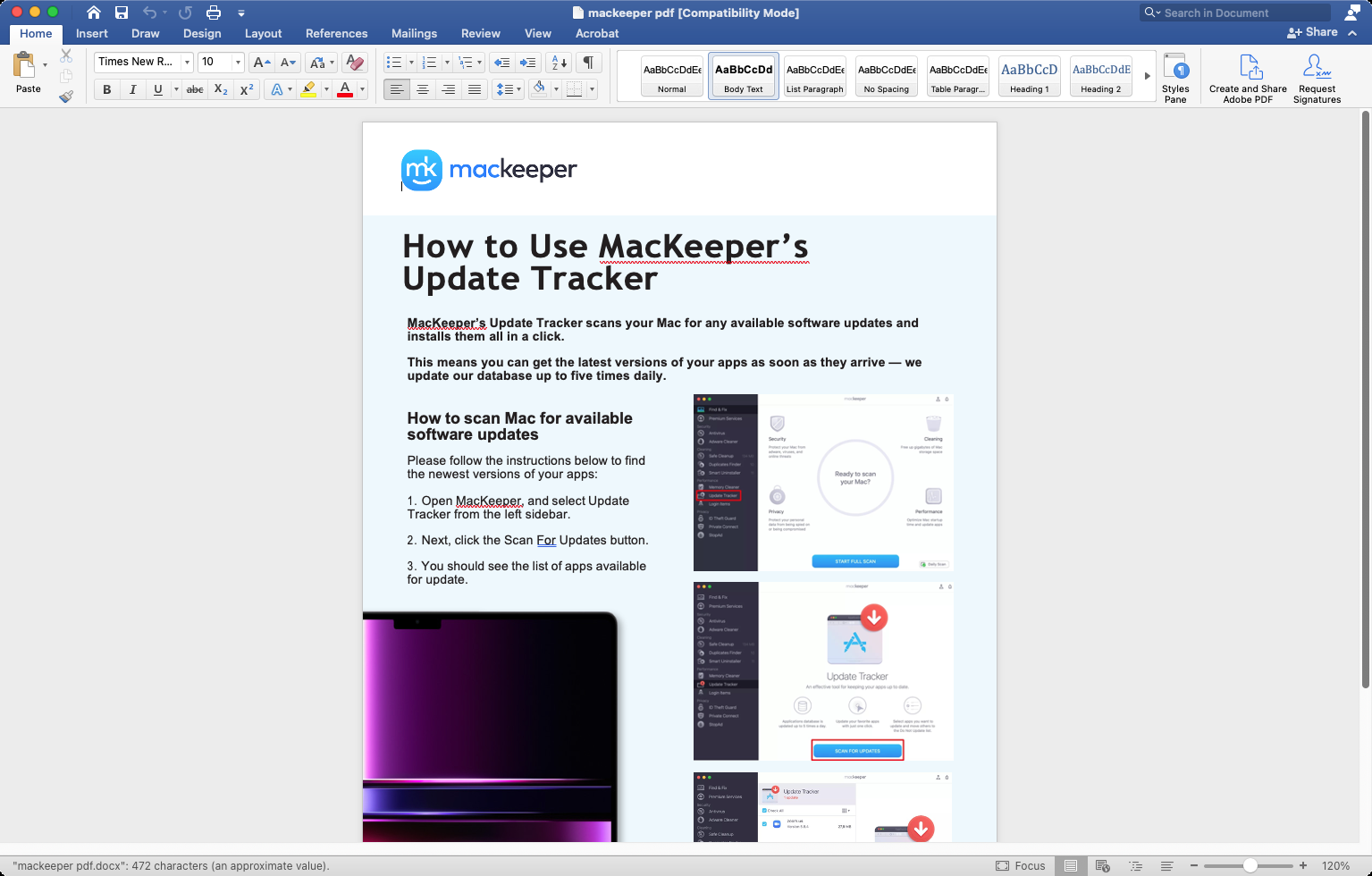This screenshot has height=876, width=1372.
Task: Click the Search in Document field
Action: click(x=1236, y=13)
